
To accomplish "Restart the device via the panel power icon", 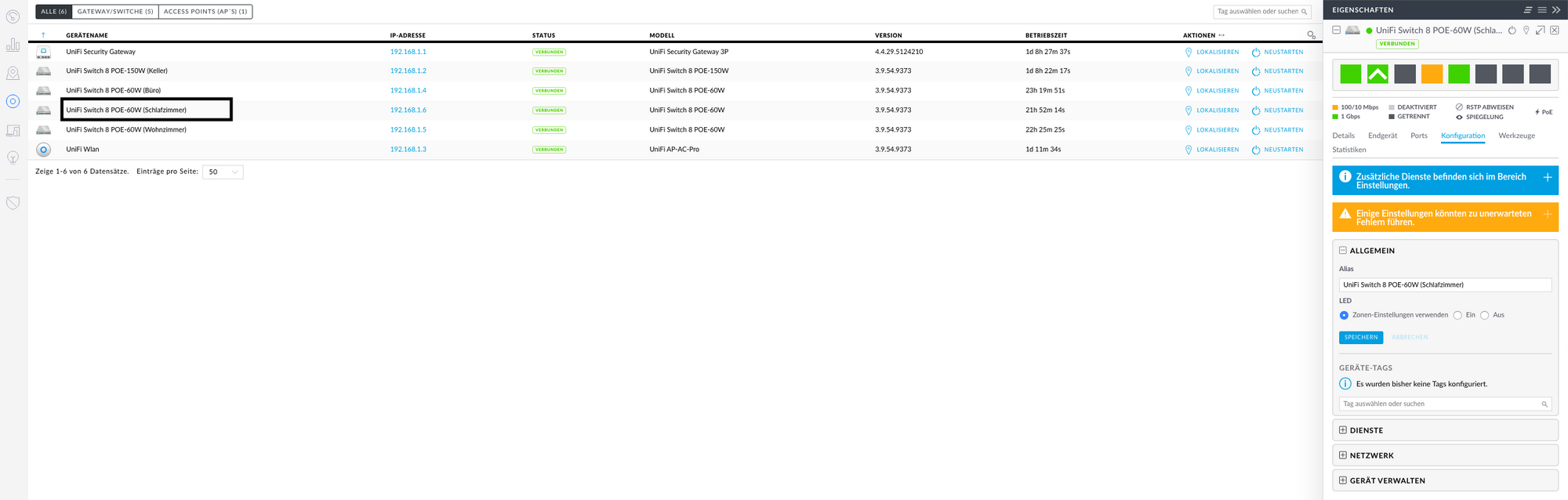I will pos(1512,31).
